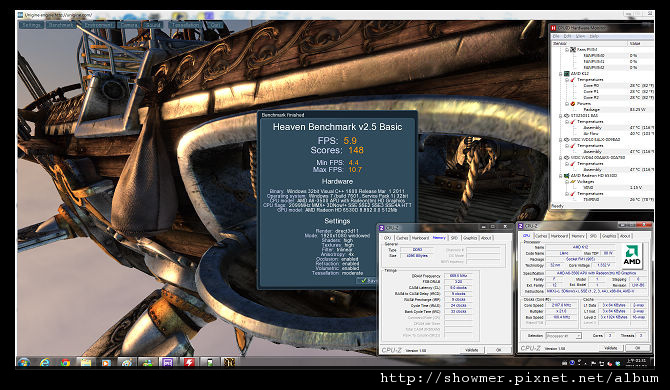
Task: Open the About tab in the left CPU-Z window
Action: (x=486, y=238)
